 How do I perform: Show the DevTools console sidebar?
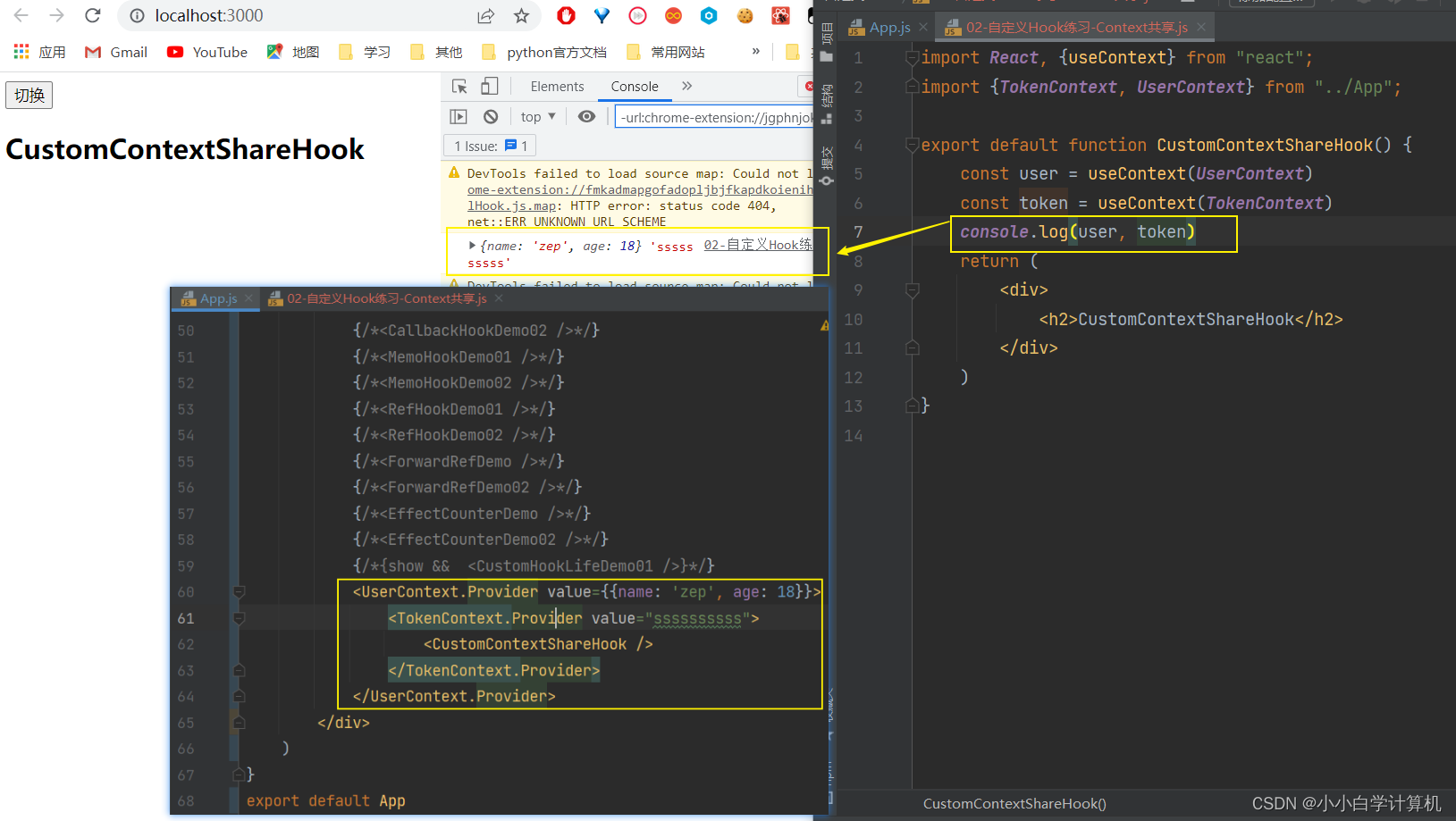point(459,116)
